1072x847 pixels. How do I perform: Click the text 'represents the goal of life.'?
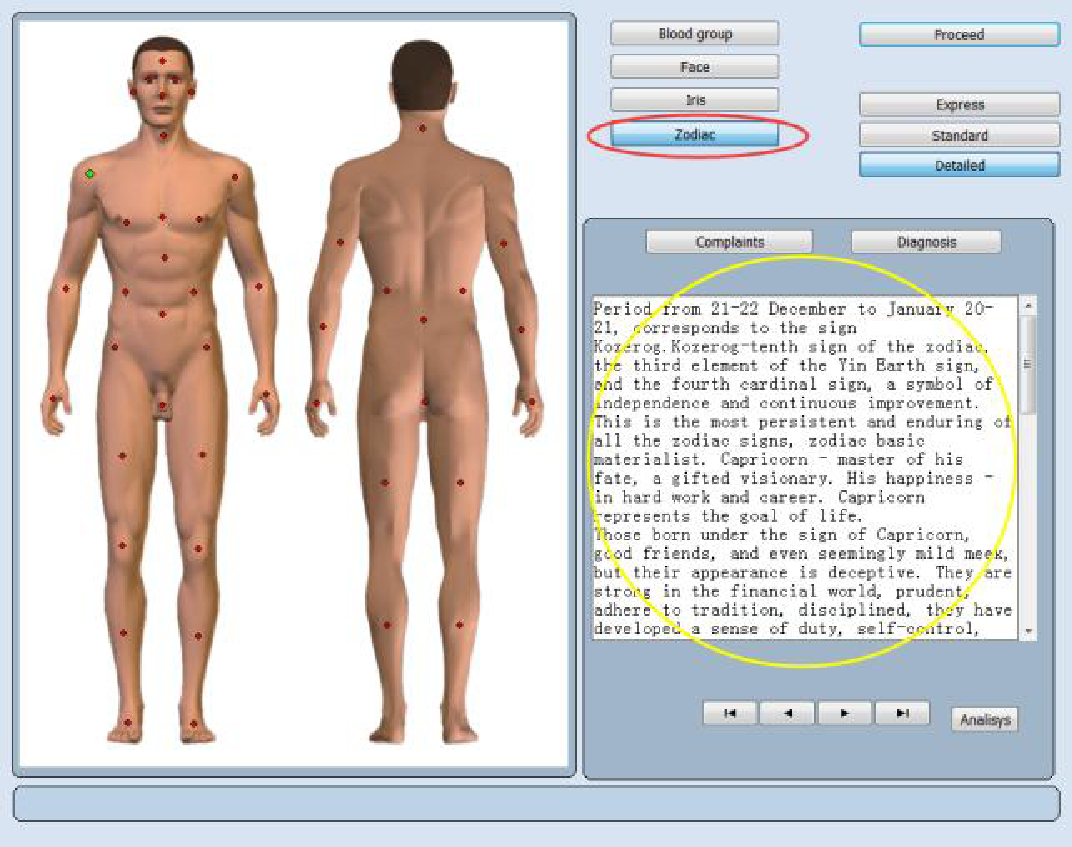tap(727, 516)
